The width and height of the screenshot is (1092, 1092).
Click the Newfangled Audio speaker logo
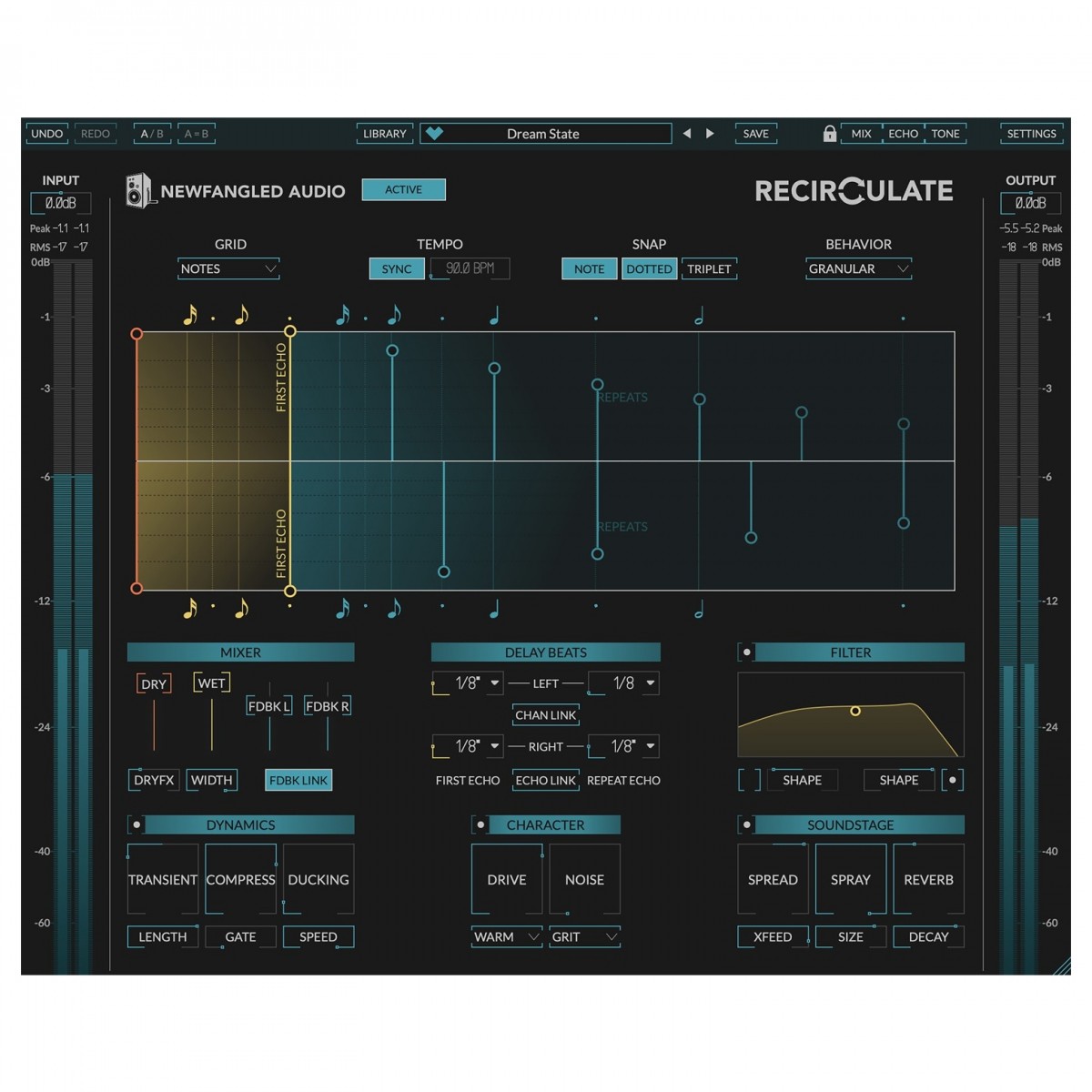pos(138,191)
